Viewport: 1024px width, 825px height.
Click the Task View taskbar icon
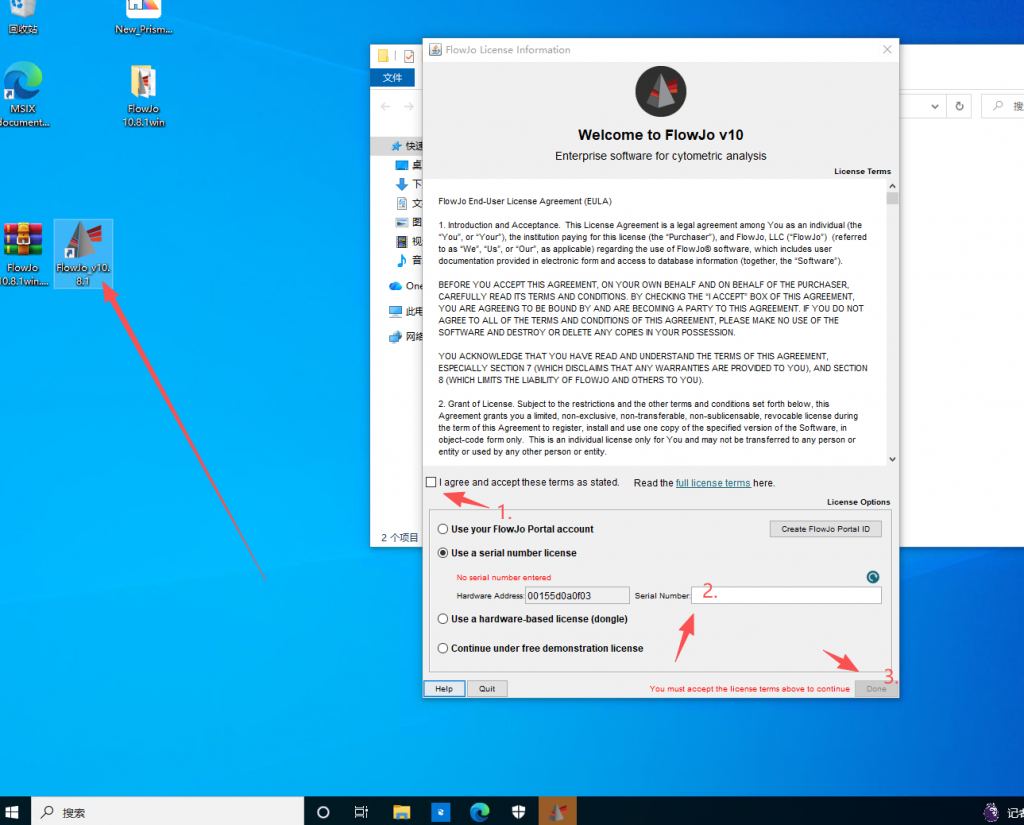pyautogui.click(x=362, y=811)
